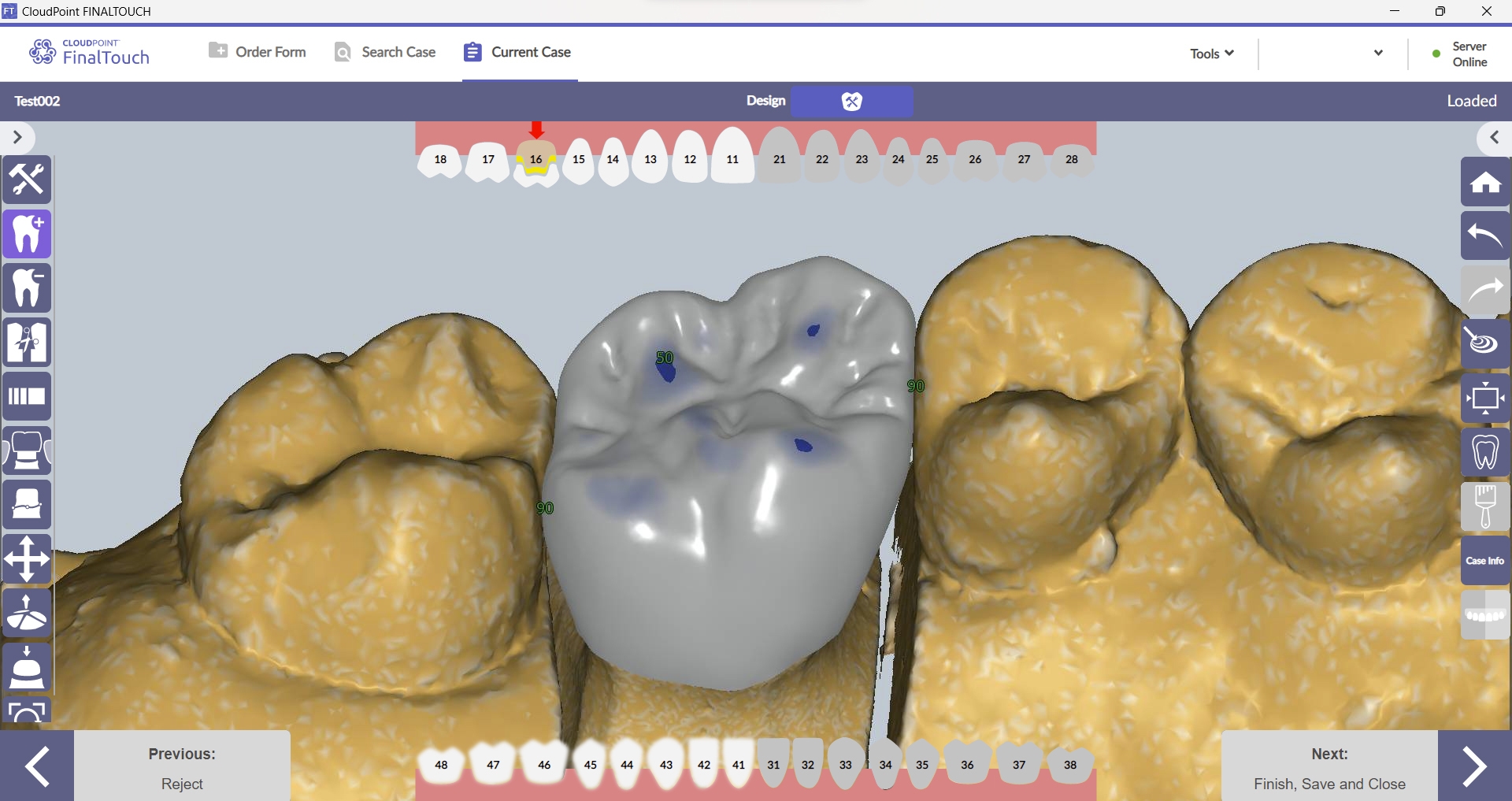
Task: Undo the last action with back arrow
Action: coord(1485,235)
